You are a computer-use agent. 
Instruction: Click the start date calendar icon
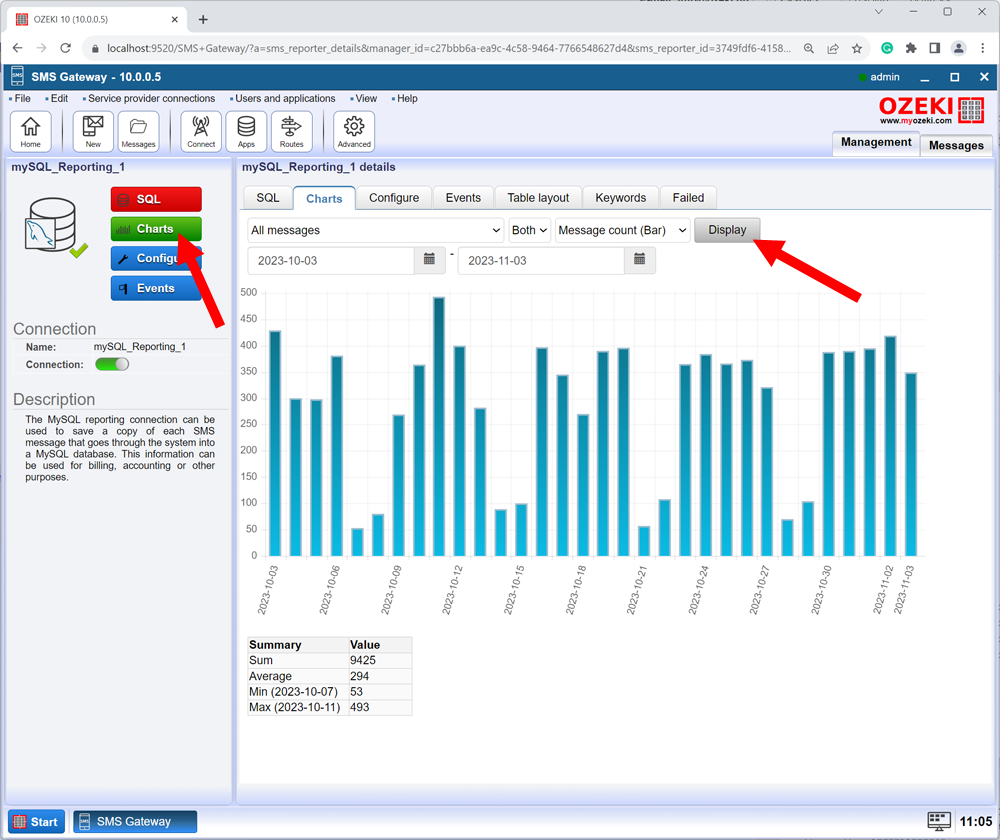pyautogui.click(x=429, y=260)
